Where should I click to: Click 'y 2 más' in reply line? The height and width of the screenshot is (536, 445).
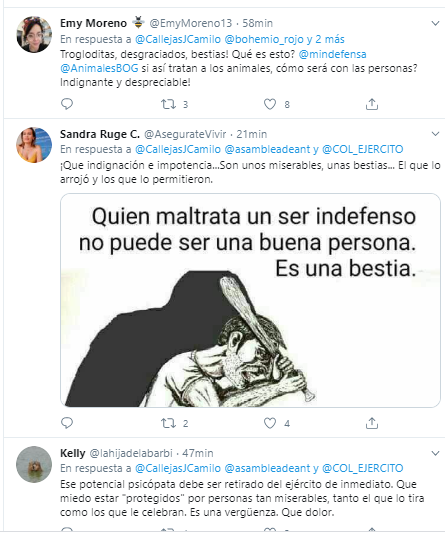pyautogui.click(x=325, y=39)
